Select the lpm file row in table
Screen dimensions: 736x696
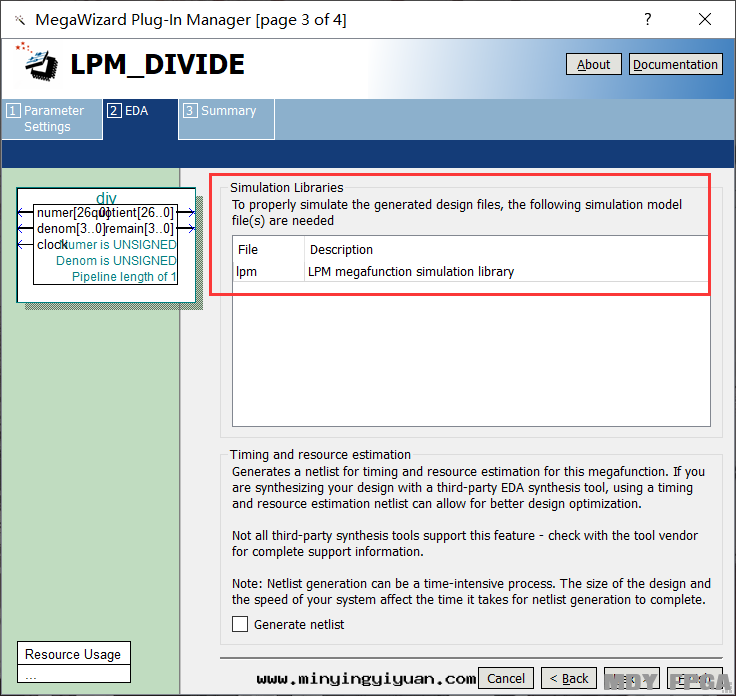pyautogui.click(x=248, y=271)
